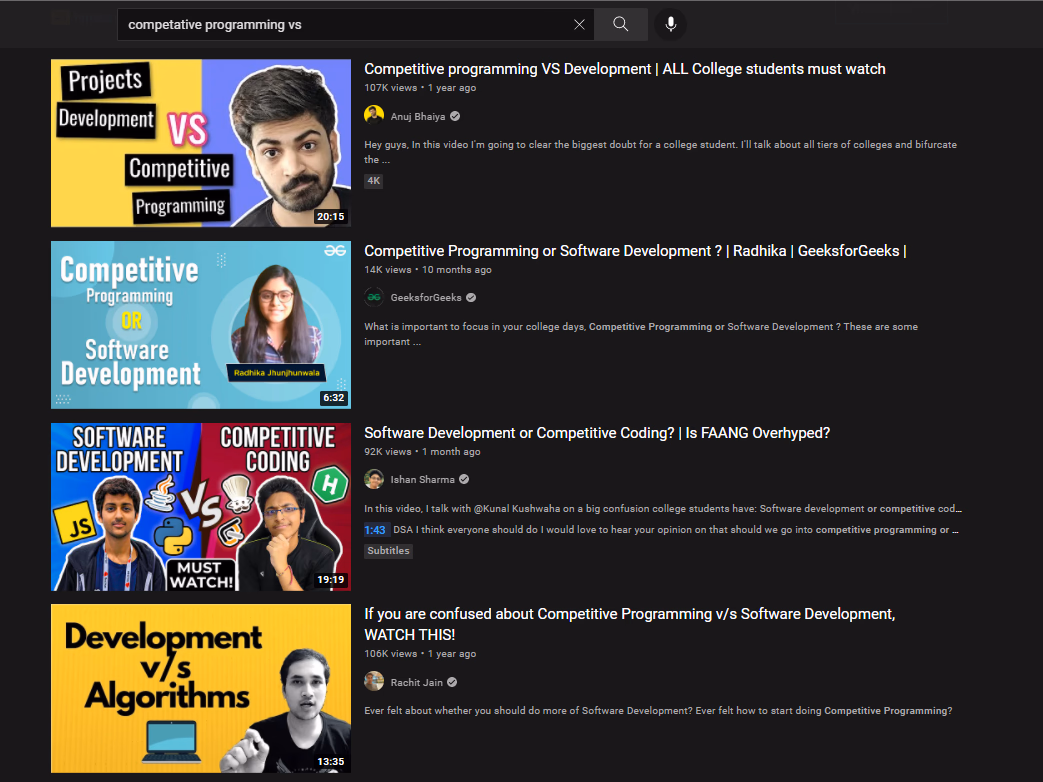Screen dimensions: 1043x782
Task: Click Ishan Sharma's channel avatar
Action: [374, 479]
